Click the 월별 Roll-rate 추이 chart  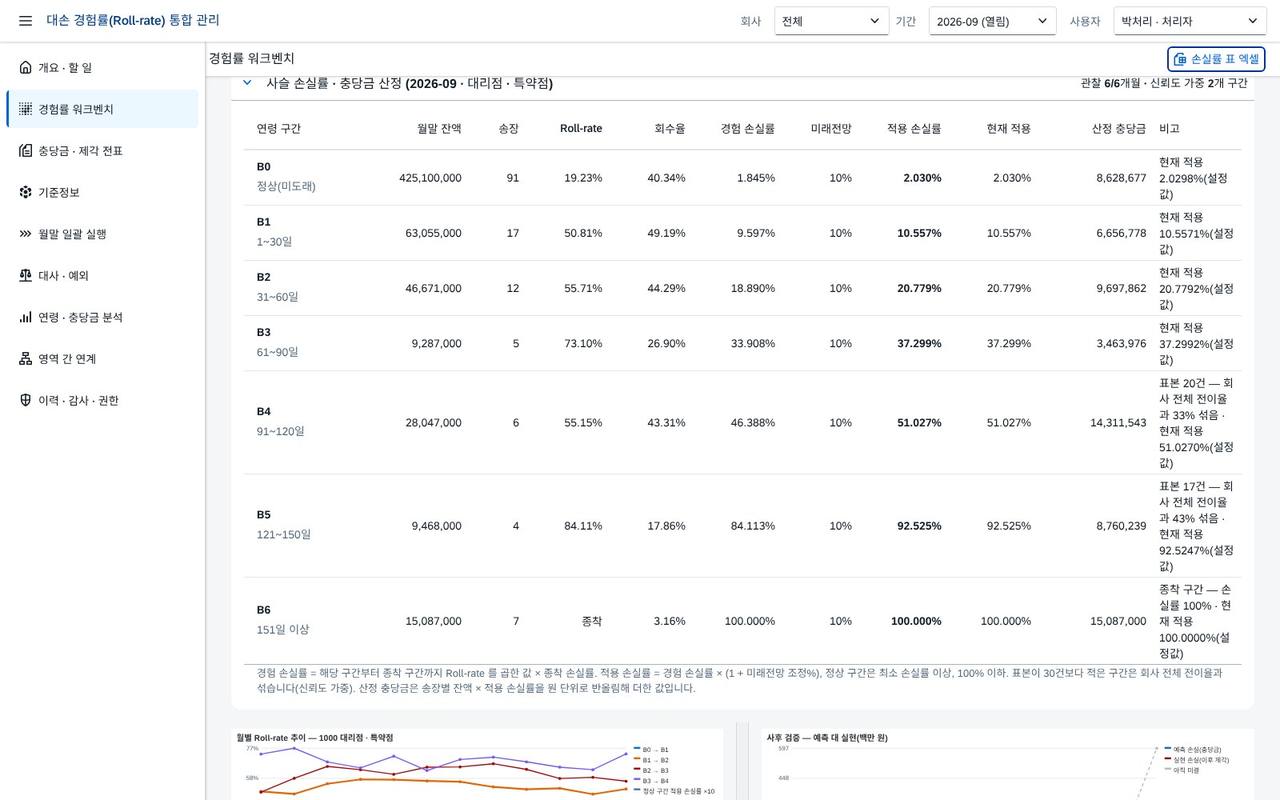[477, 764]
